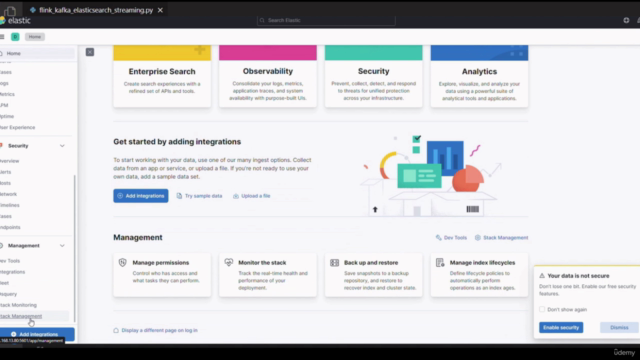The width and height of the screenshot is (640, 360).
Task: Close the flink_kafka_elasticsearch_streaming.py tab
Action: [160, 10]
